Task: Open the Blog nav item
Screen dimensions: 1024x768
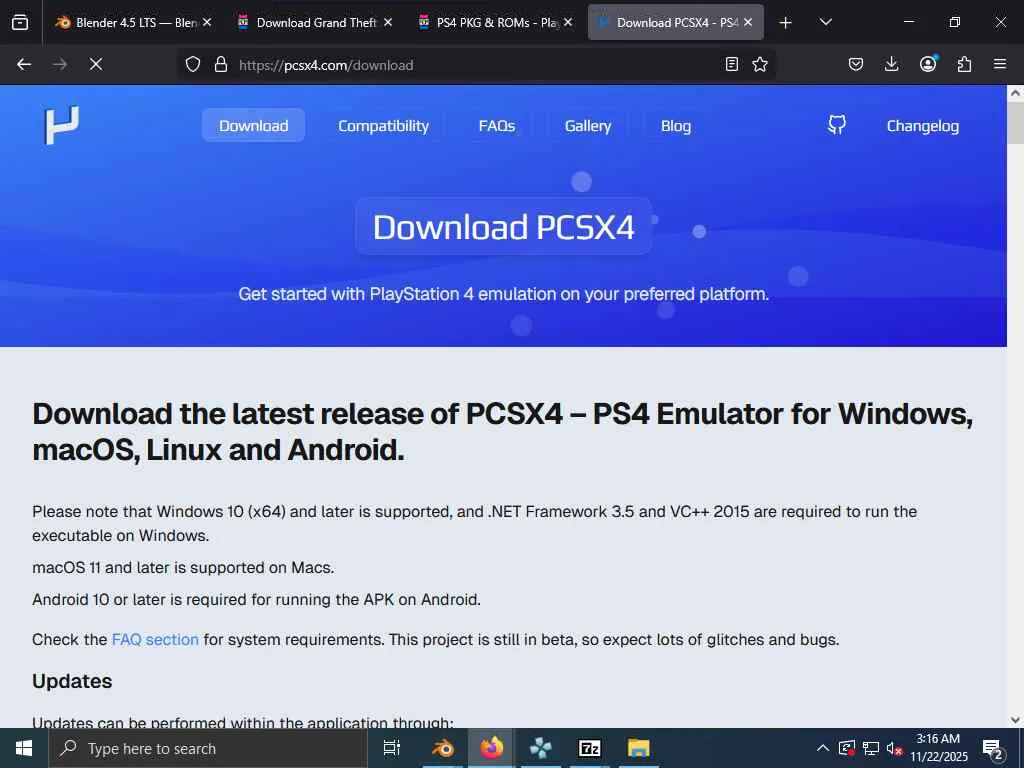Action: coord(676,125)
